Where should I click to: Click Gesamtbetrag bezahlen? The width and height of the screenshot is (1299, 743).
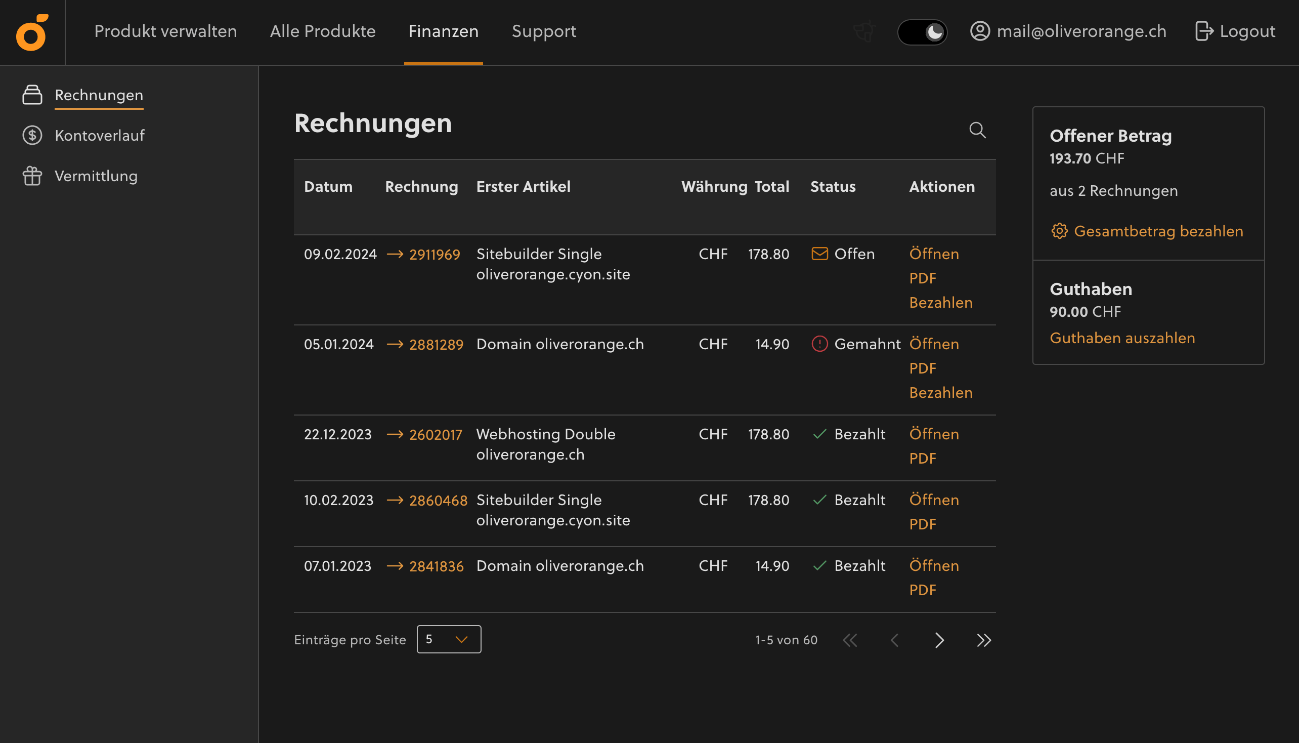tap(1159, 231)
